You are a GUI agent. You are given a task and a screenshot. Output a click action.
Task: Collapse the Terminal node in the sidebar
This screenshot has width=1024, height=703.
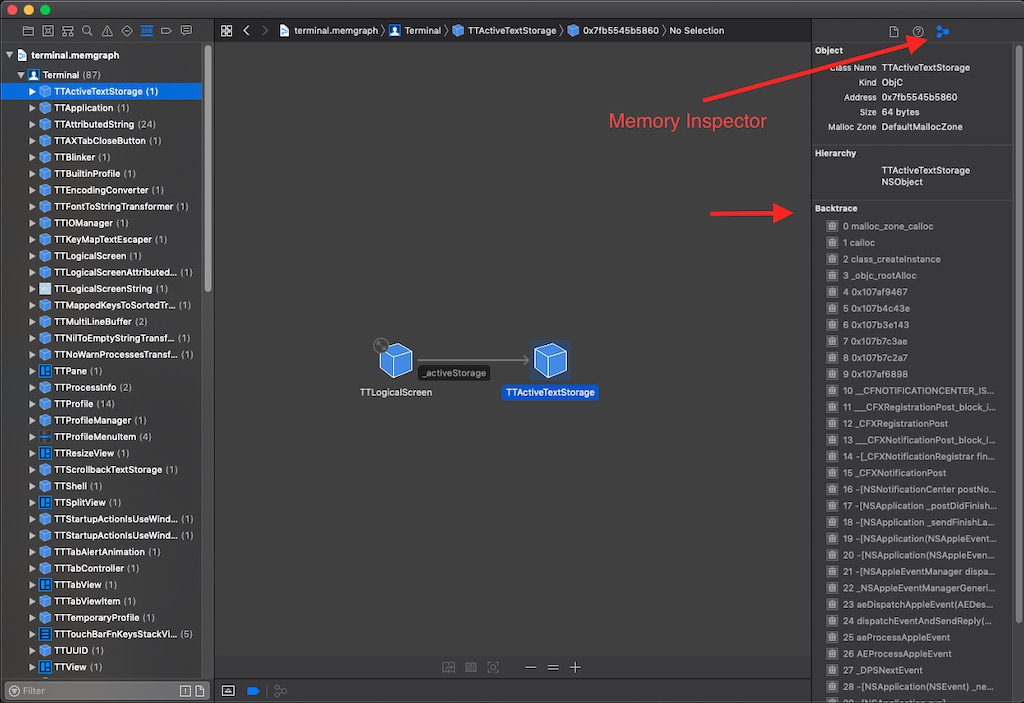[x=20, y=74]
